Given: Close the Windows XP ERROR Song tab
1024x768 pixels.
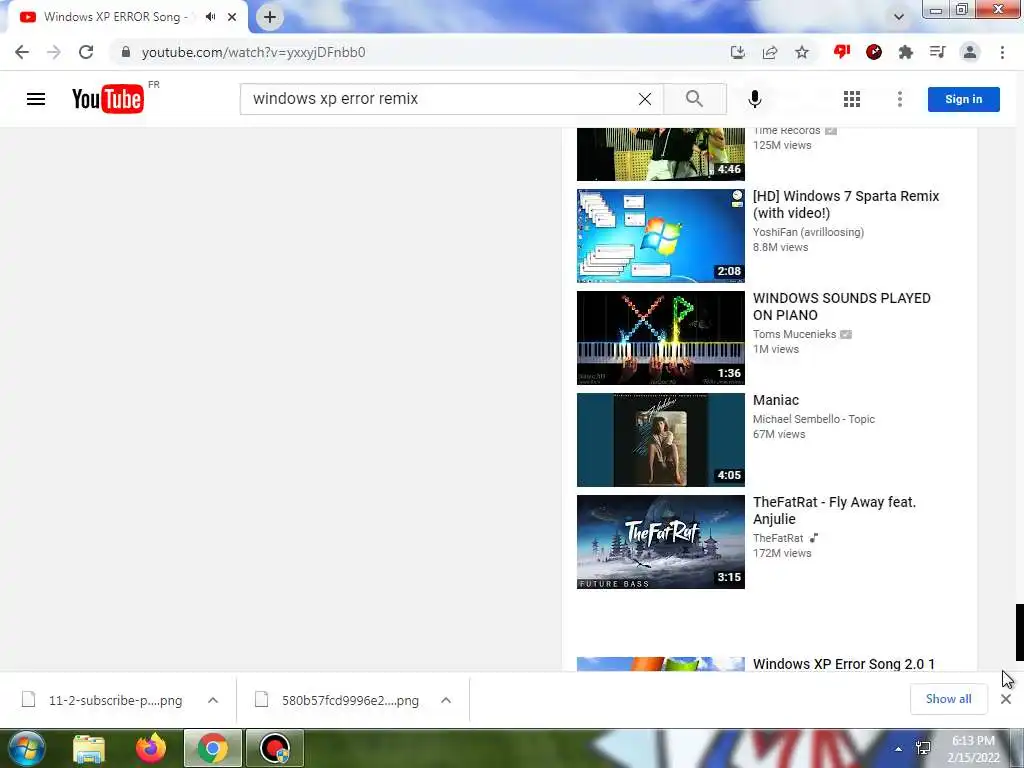Looking at the screenshot, I should (232, 17).
